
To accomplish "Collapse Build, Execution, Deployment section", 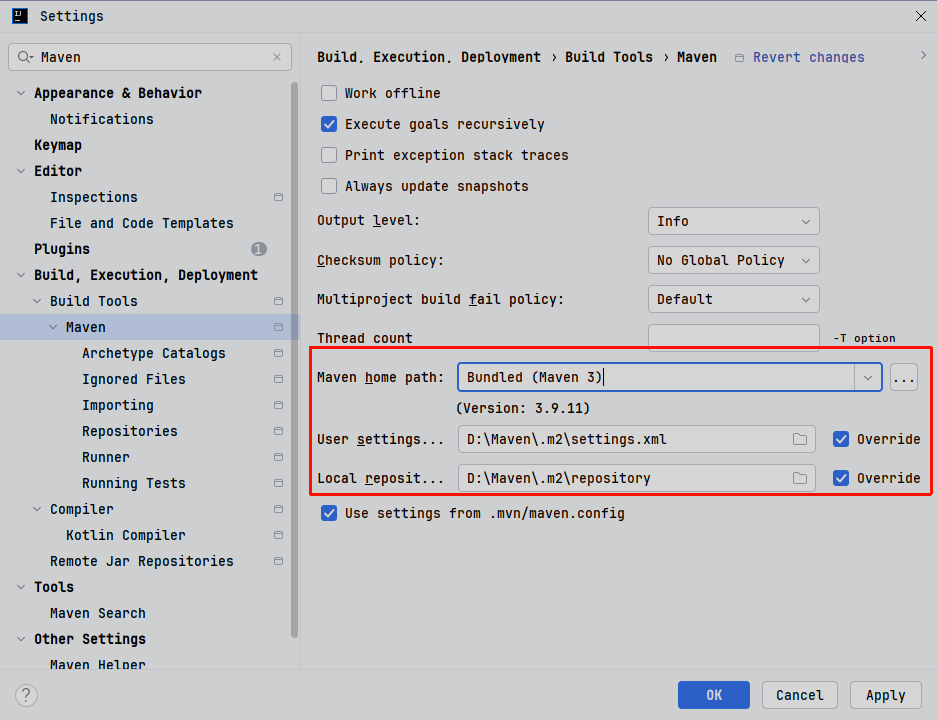I will click(21, 275).
